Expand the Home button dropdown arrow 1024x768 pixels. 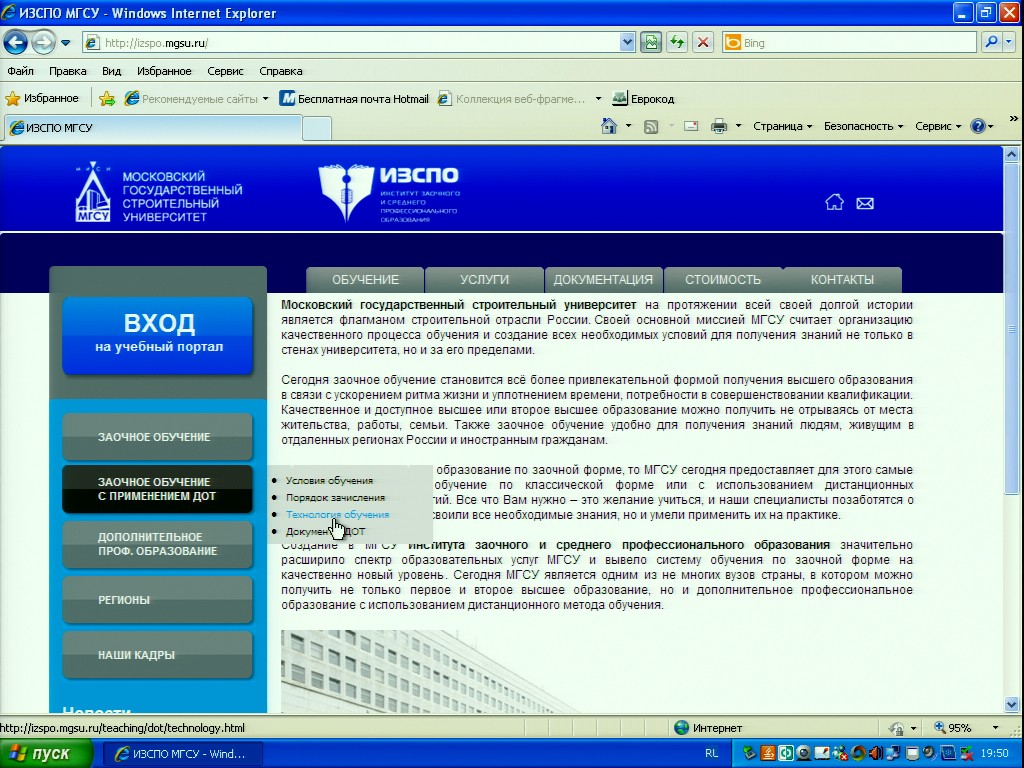pyautogui.click(x=628, y=126)
